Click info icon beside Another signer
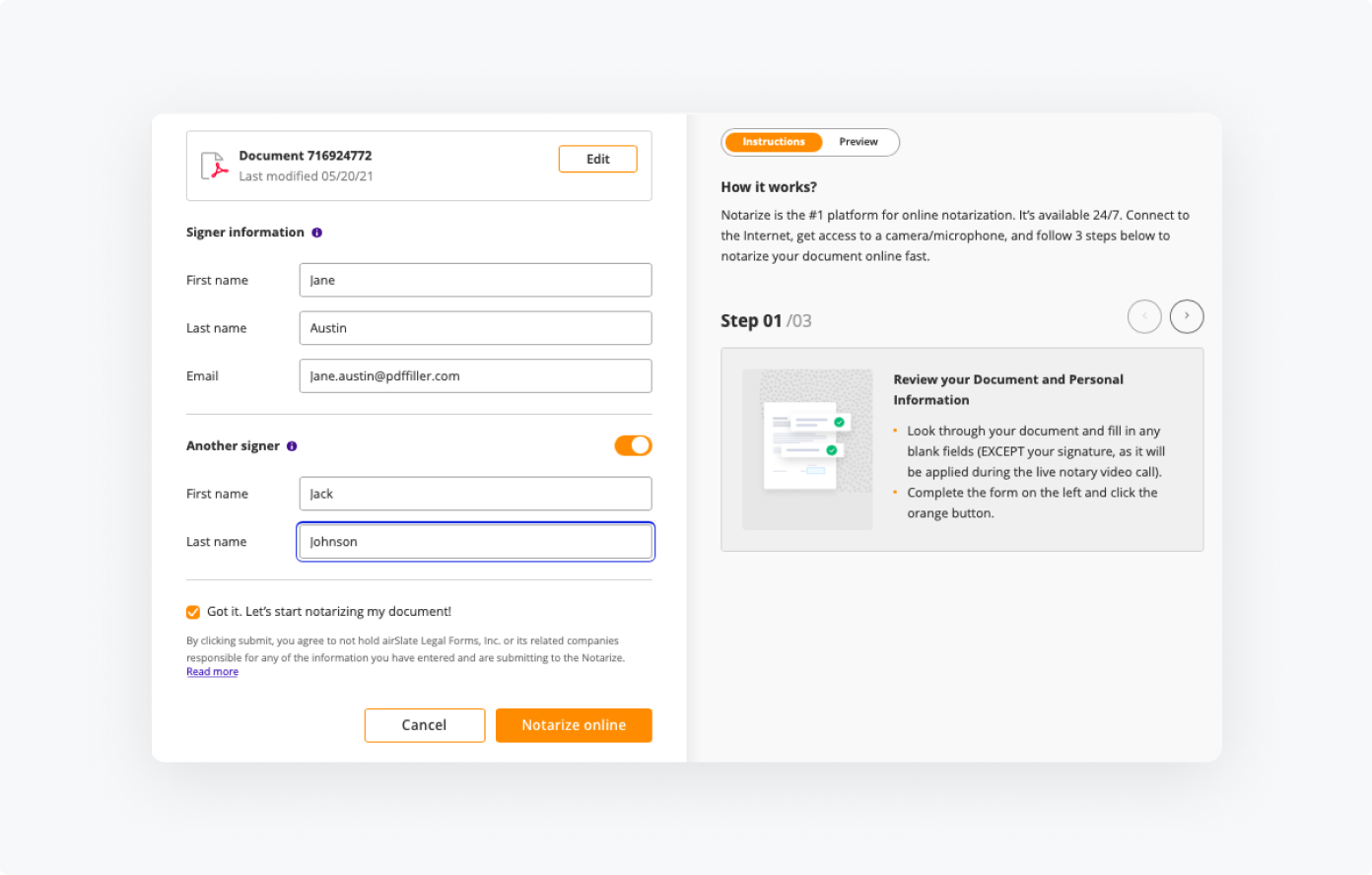The image size is (1372, 875). pyautogui.click(x=292, y=446)
